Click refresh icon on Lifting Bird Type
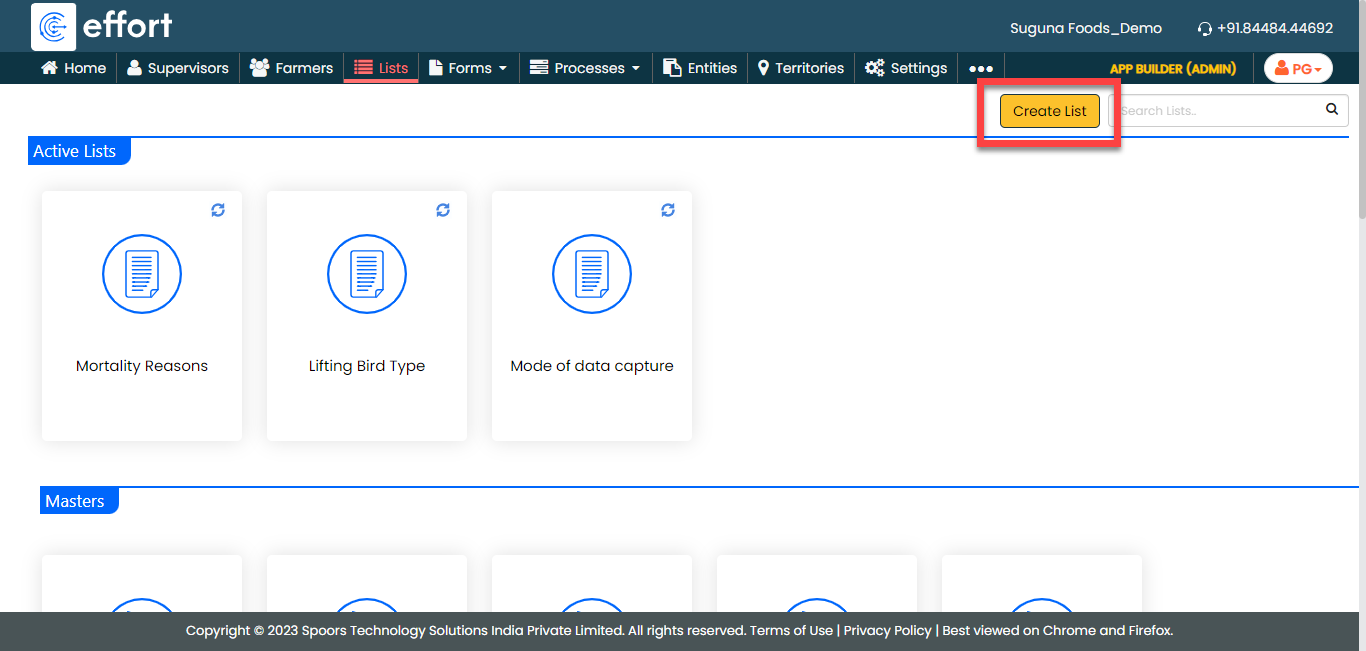This screenshot has width=1366, height=651. coord(443,210)
